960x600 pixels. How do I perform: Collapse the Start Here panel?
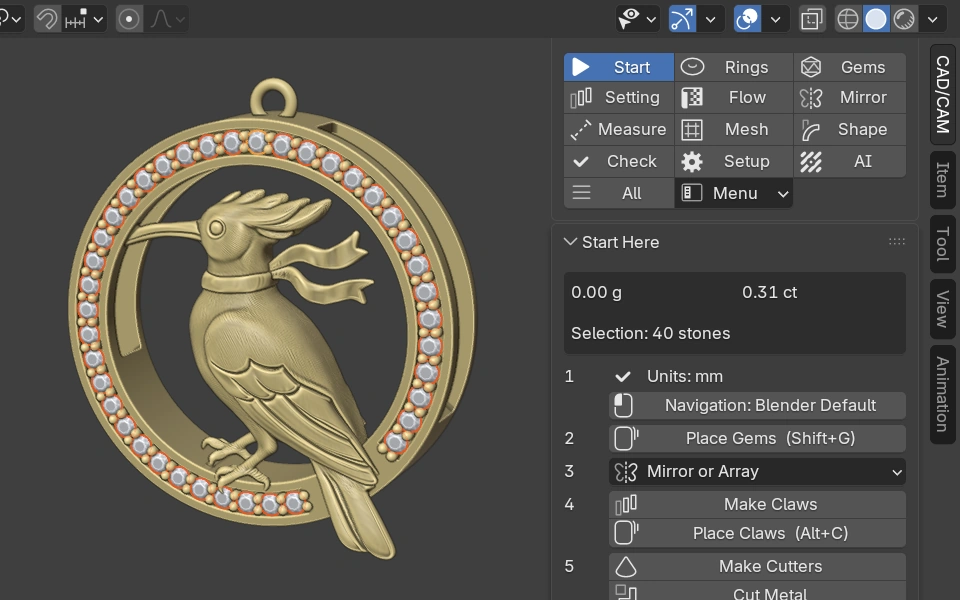click(x=571, y=242)
